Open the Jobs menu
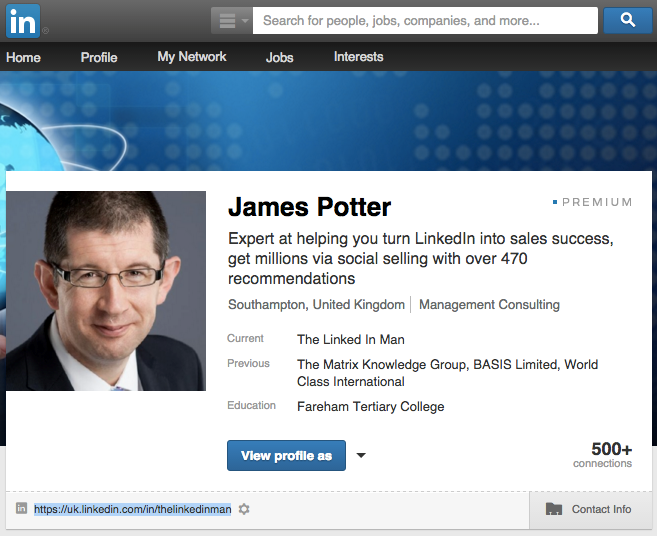The image size is (657, 536). click(279, 57)
